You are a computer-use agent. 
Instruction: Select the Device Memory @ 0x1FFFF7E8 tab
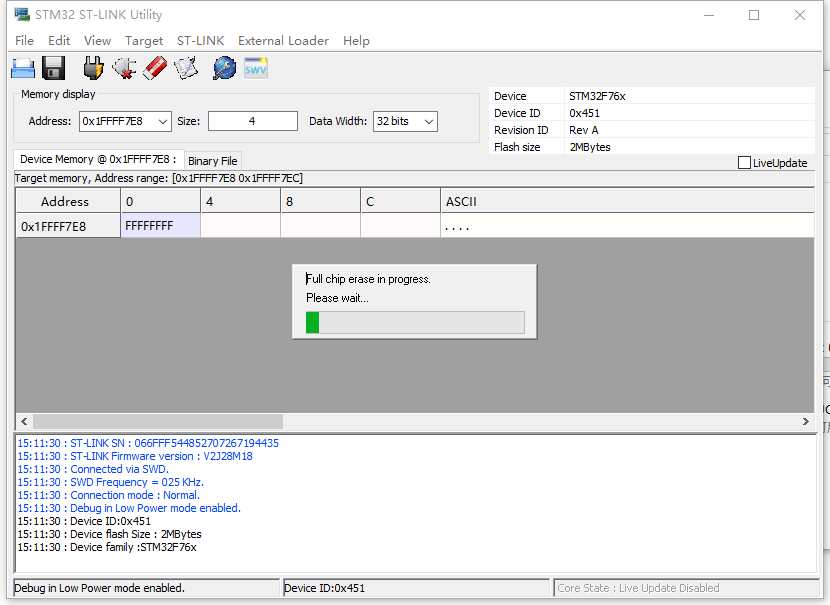pyautogui.click(x=98, y=159)
